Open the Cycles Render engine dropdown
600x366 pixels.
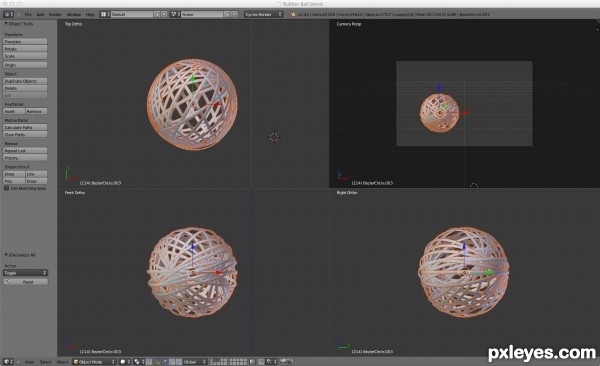(263, 14)
